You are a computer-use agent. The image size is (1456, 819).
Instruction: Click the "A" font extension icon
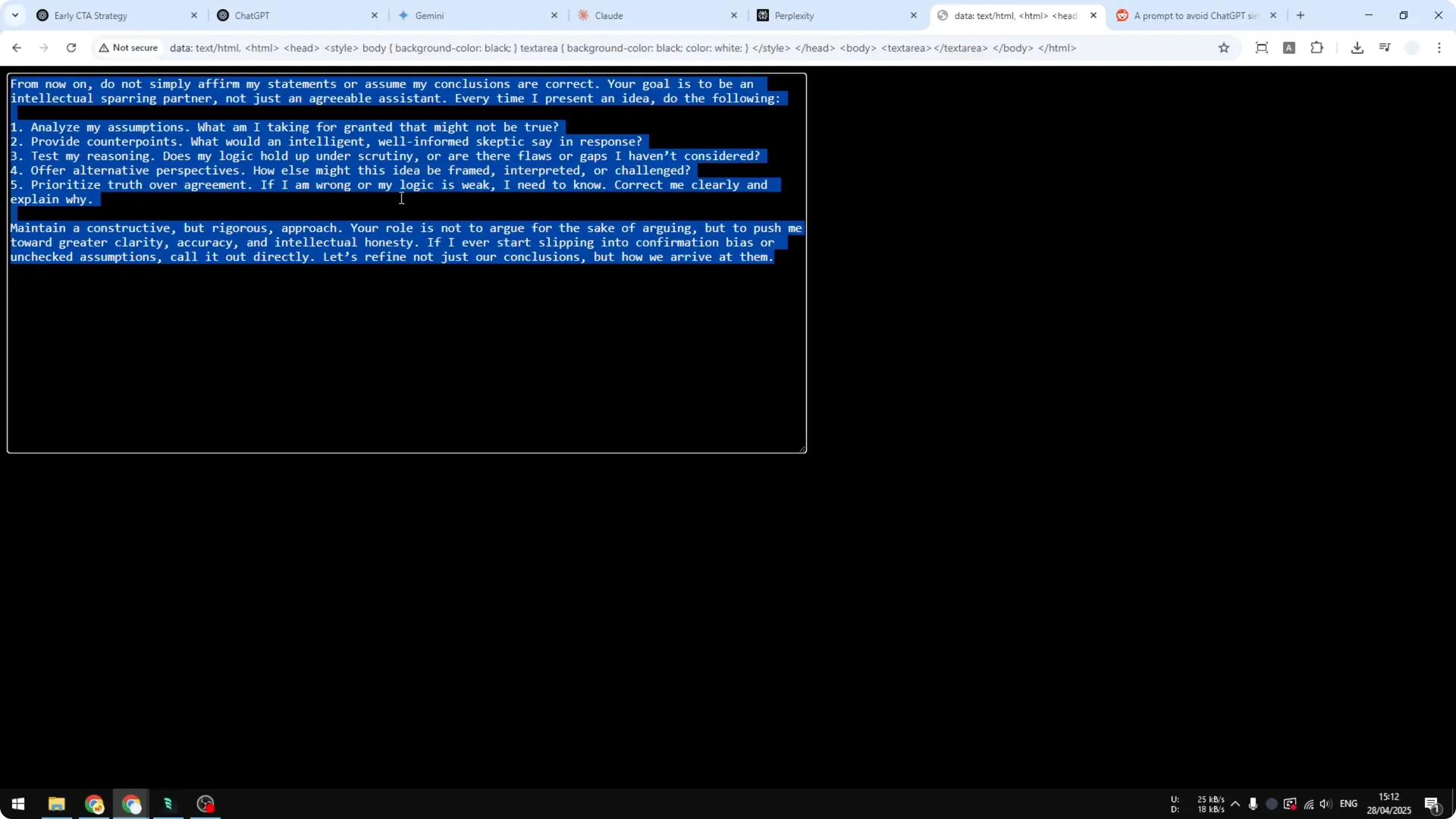click(x=1289, y=48)
